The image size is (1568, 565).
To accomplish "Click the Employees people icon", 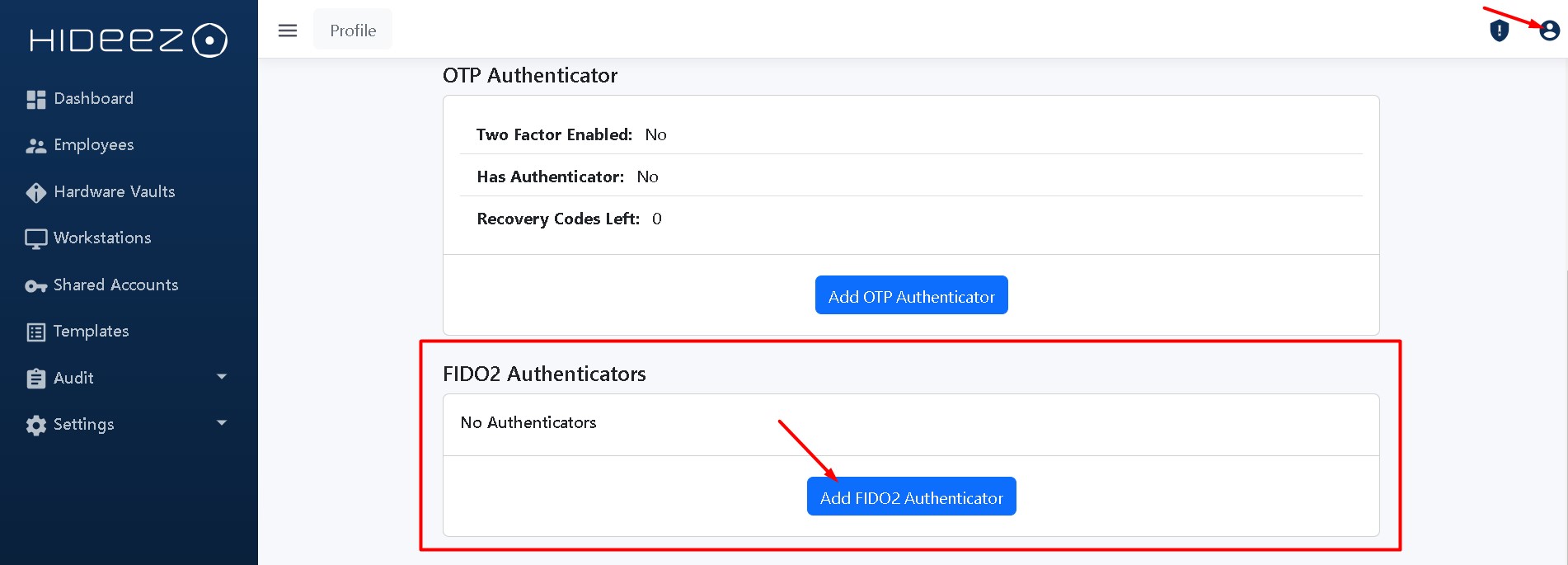I will (x=35, y=146).
